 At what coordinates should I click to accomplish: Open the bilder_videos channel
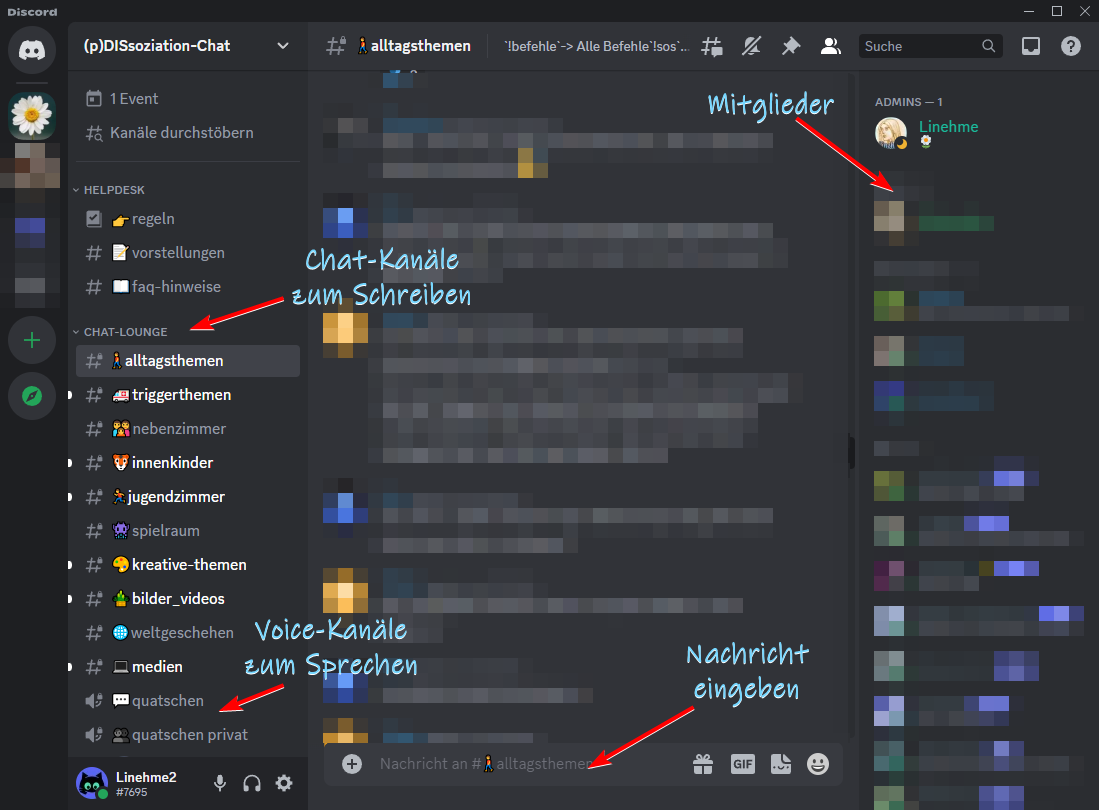pyautogui.click(x=188, y=599)
